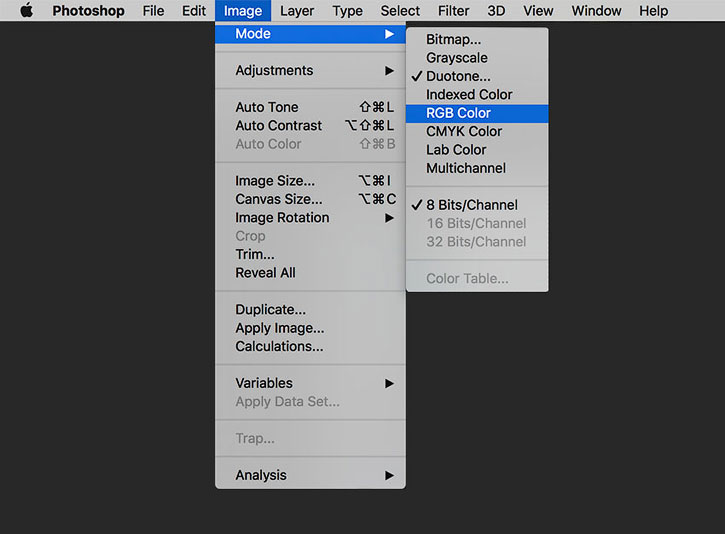
Task: Expand the Analysis submenu
Action: [x=310, y=475]
